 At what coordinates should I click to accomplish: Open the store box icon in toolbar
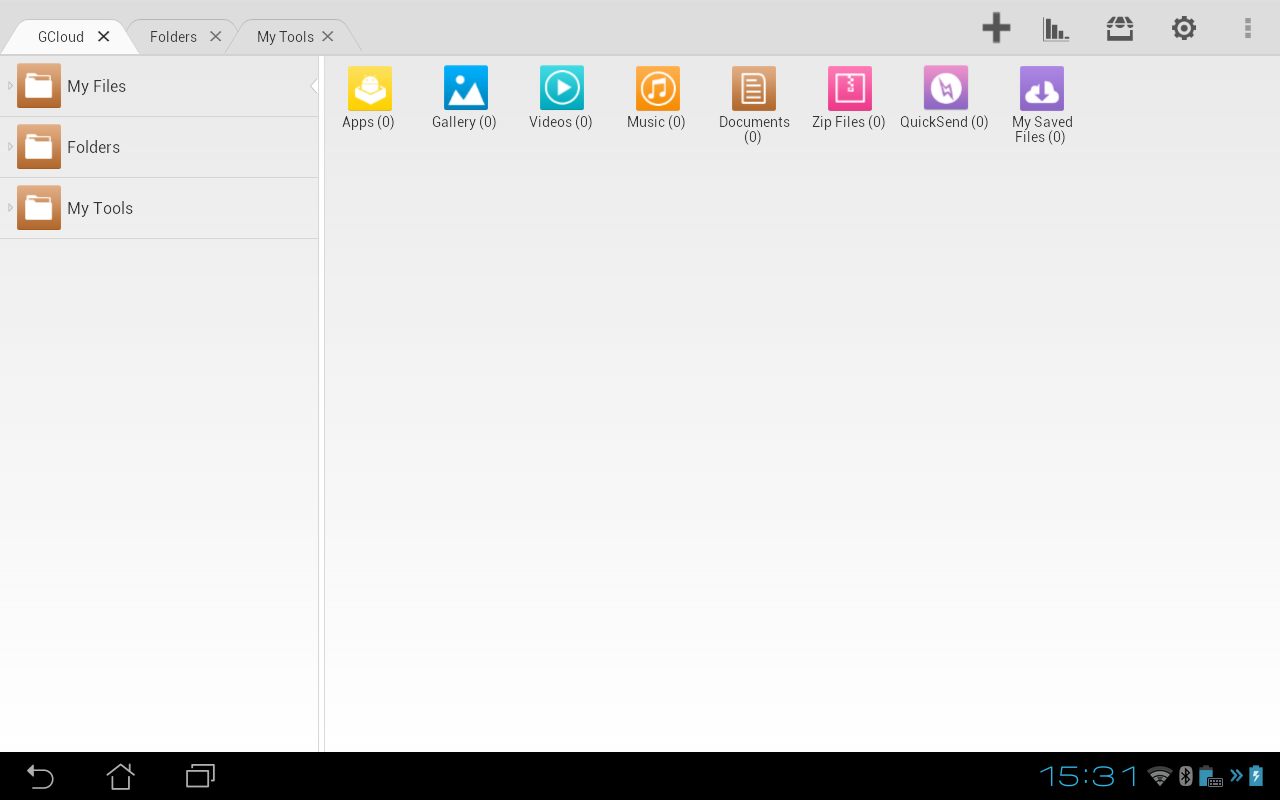click(1120, 28)
